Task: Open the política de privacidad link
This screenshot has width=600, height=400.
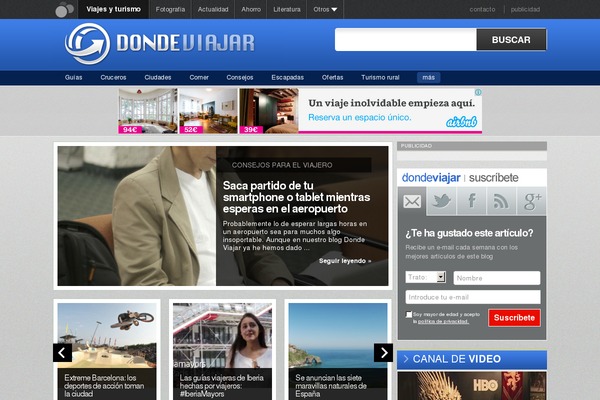Action: click(x=443, y=322)
